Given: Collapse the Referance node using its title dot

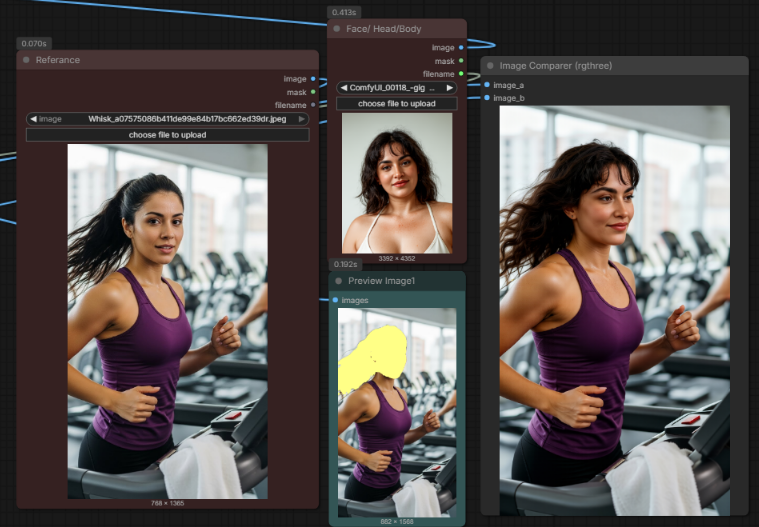Looking at the screenshot, I should click(26, 60).
